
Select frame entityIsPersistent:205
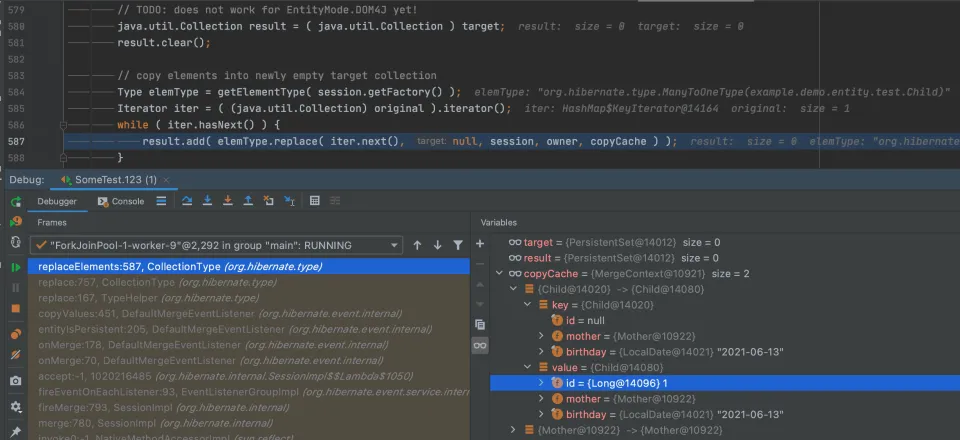coord(249,329)
